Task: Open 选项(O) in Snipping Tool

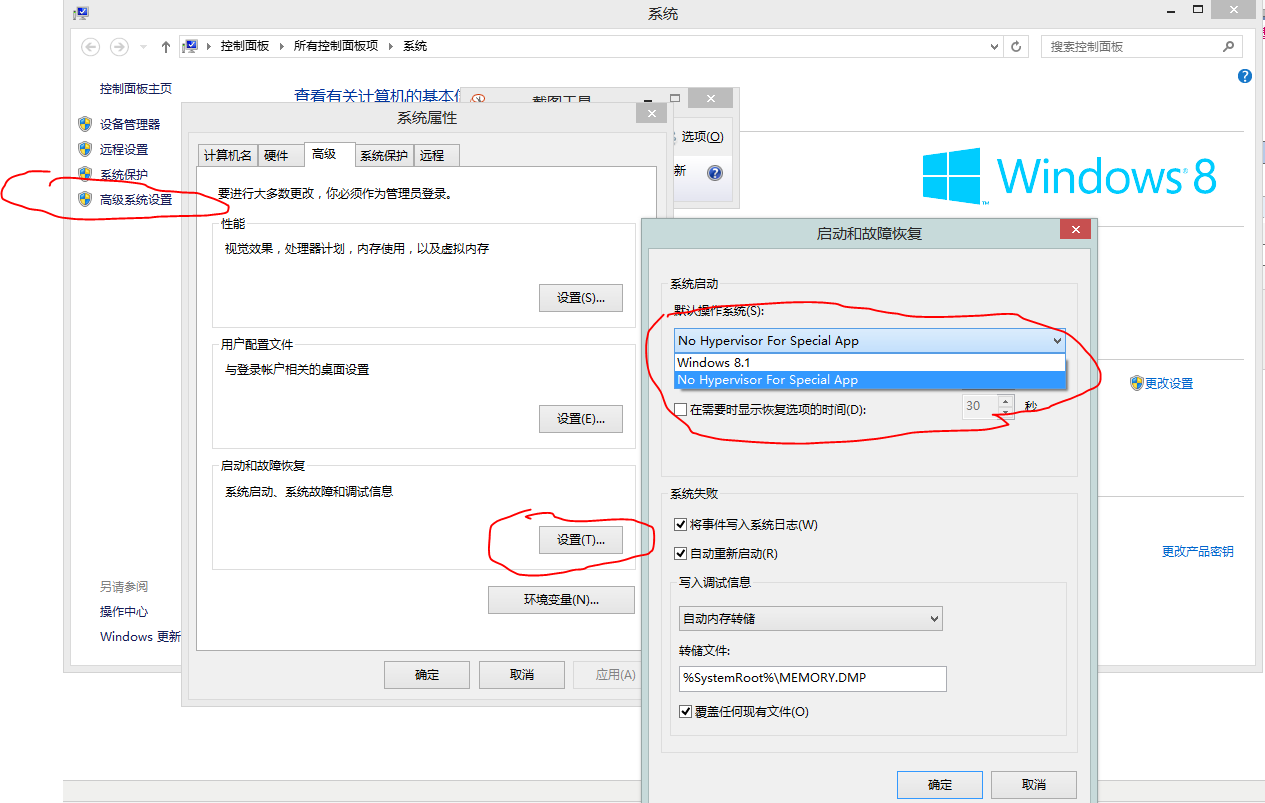Action: (x=702, y=136)
